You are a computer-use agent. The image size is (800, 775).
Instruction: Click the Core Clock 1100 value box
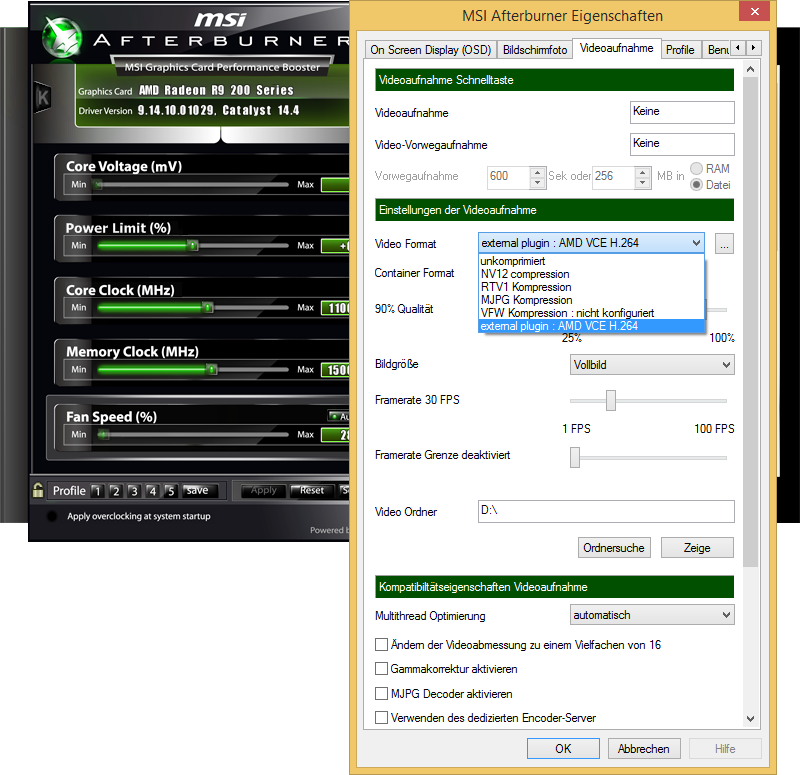336,308
